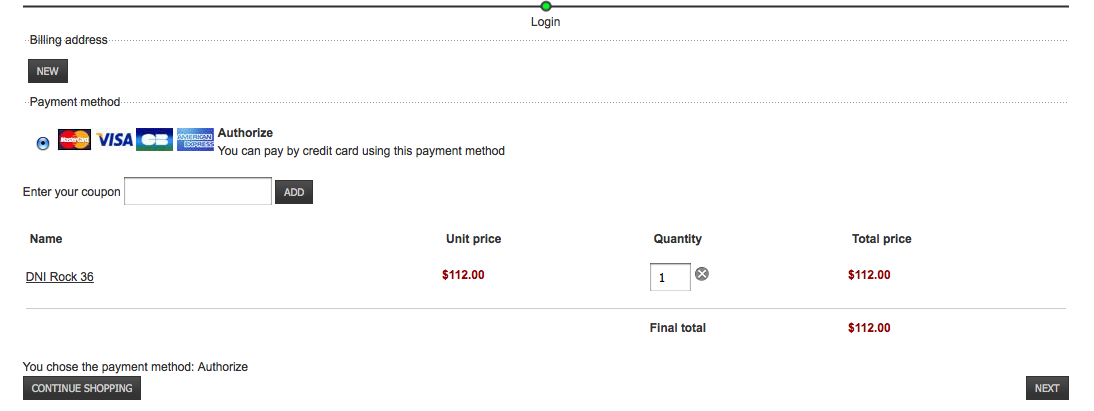
Task: Click the Quantity column header
Action: (678, 239)
